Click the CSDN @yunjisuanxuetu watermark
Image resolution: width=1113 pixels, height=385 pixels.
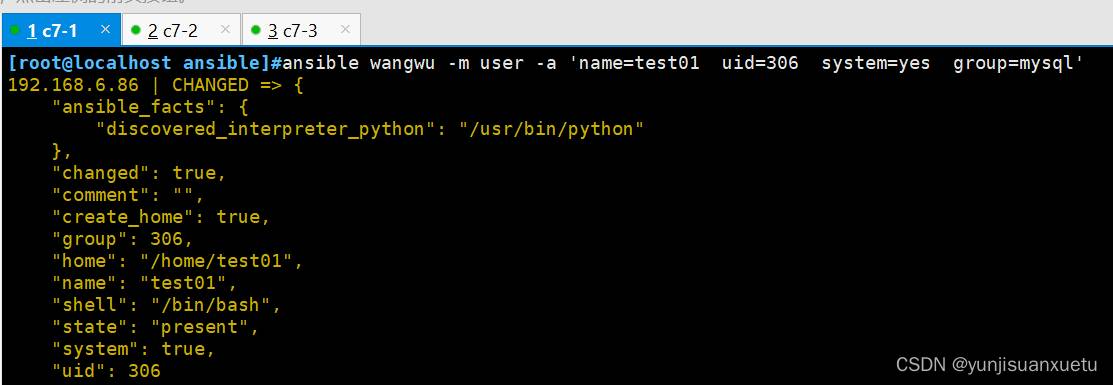coord(997,365)
